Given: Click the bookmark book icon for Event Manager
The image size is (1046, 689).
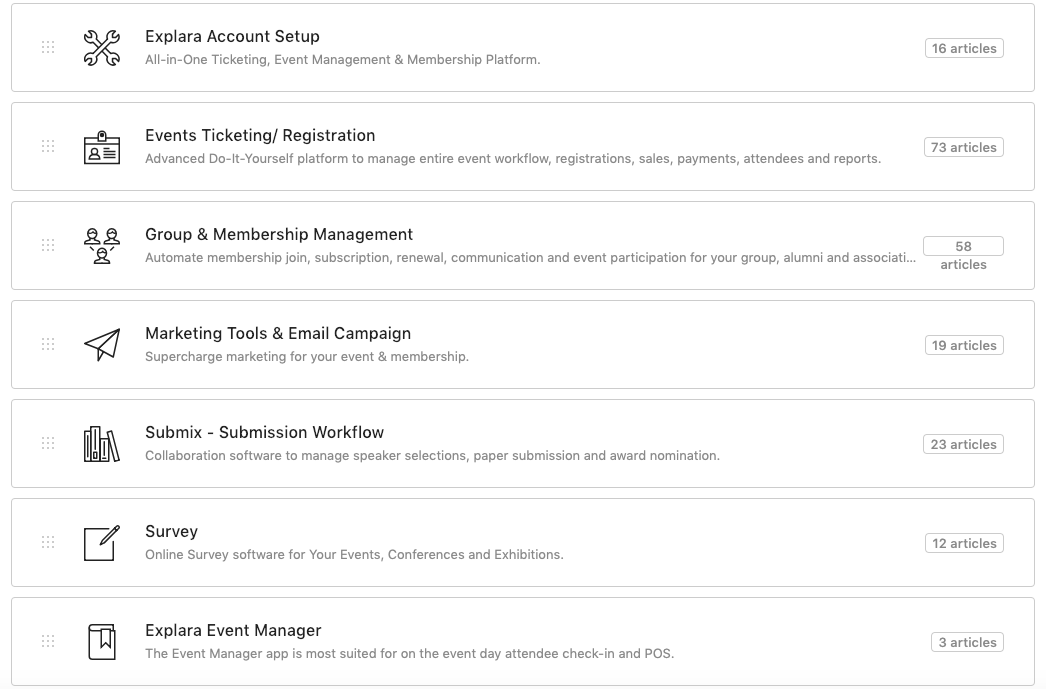Looking at the screenshot, I should (102, 642).
